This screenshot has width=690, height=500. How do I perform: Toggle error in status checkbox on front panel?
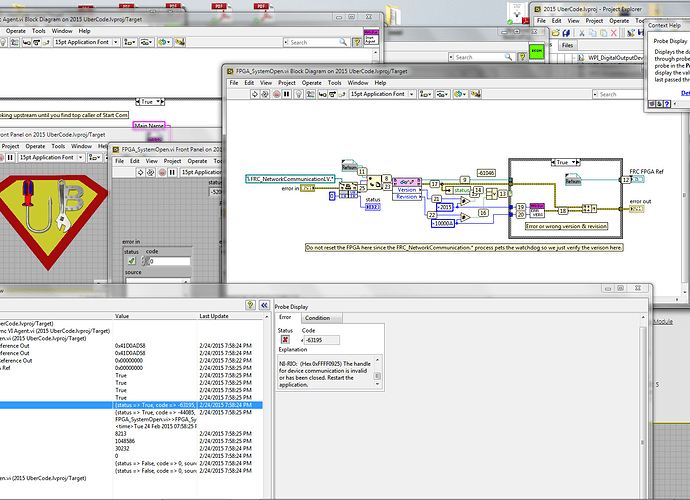click(131, 261)
